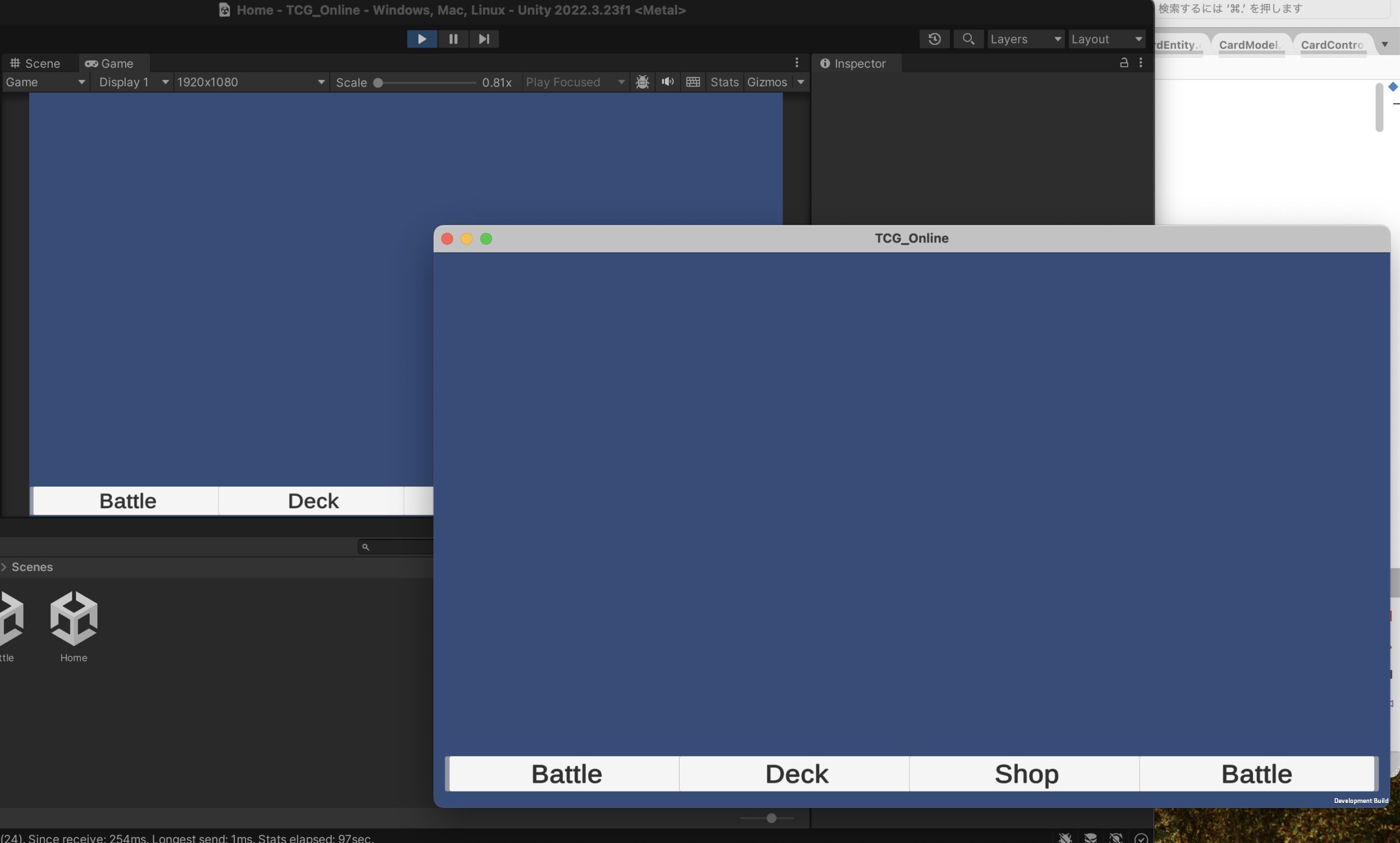This screenshot has height=843, width=1400.
Task: Toggle the debug bug icon in Game view
Action: pyautogui.click(x=642, y=82)
